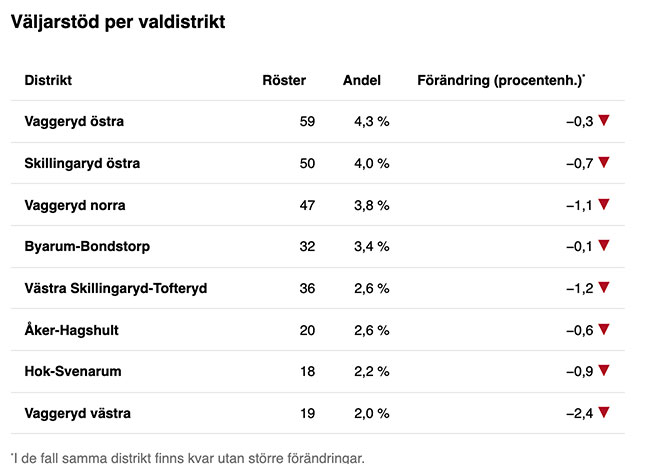Select the Byarum-Bondstorp district name
Screen dimensions: 653x464
tap(87, 247)
